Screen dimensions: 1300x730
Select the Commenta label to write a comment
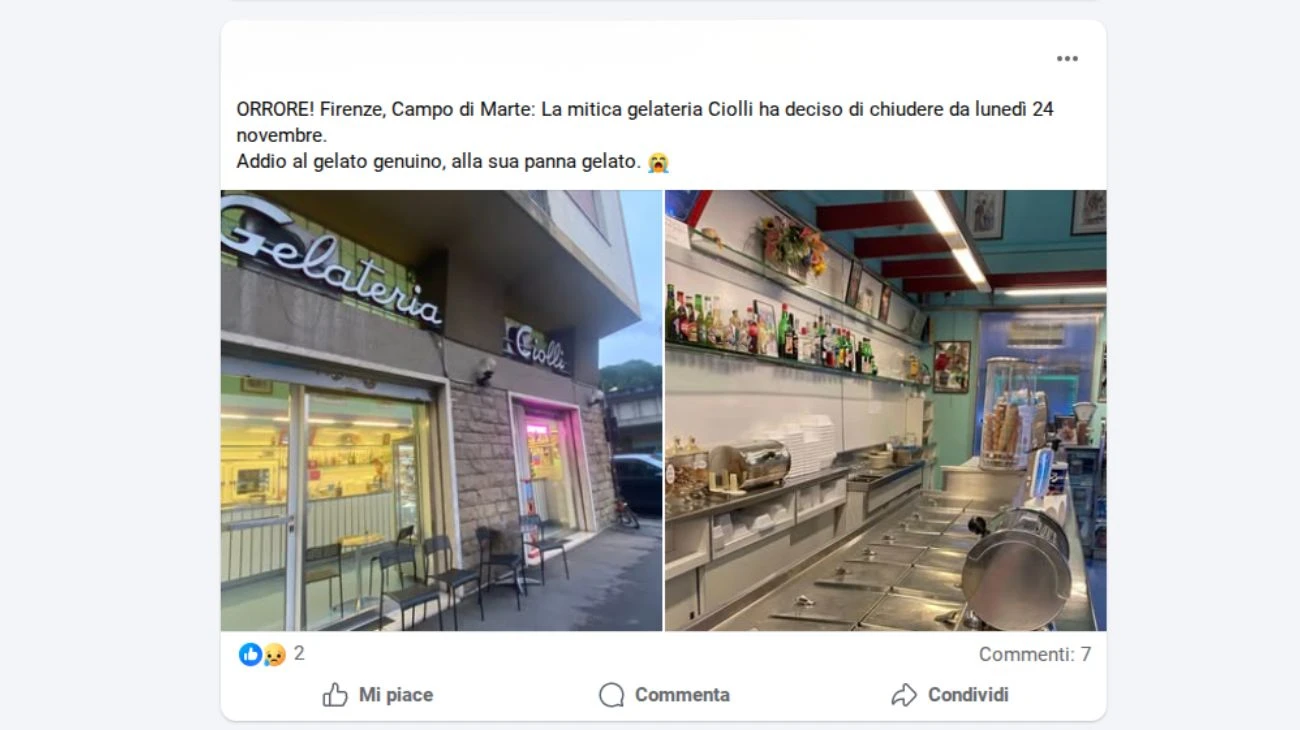(x=682, y=695)
